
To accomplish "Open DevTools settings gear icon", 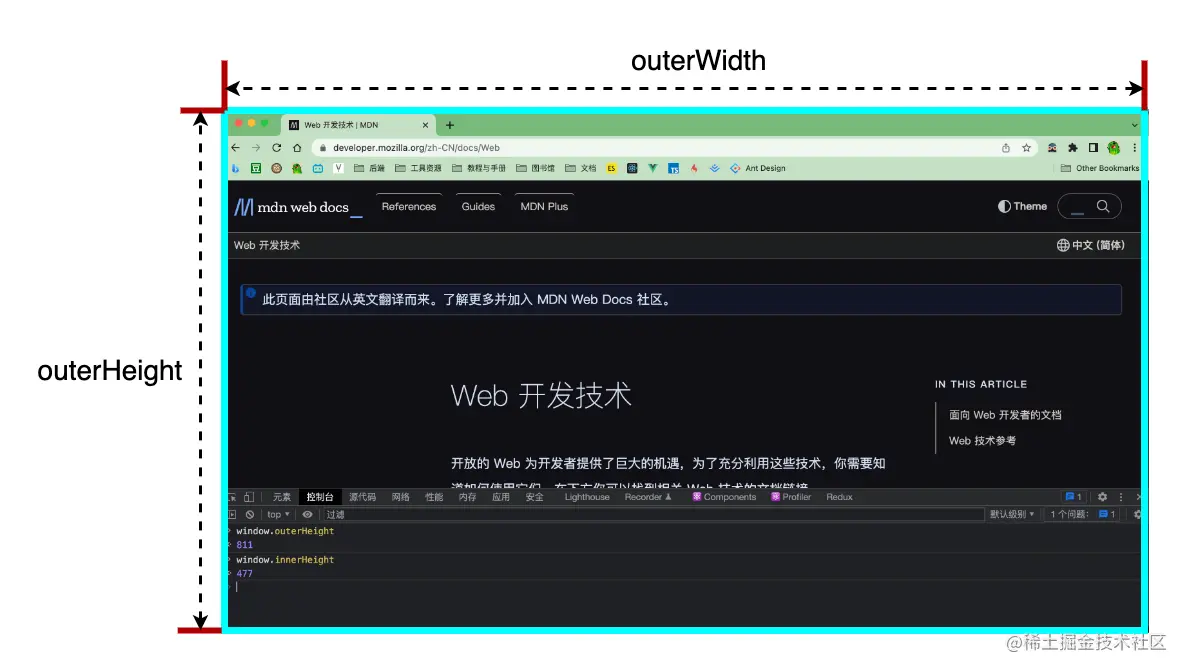I will pos(1102,497).
